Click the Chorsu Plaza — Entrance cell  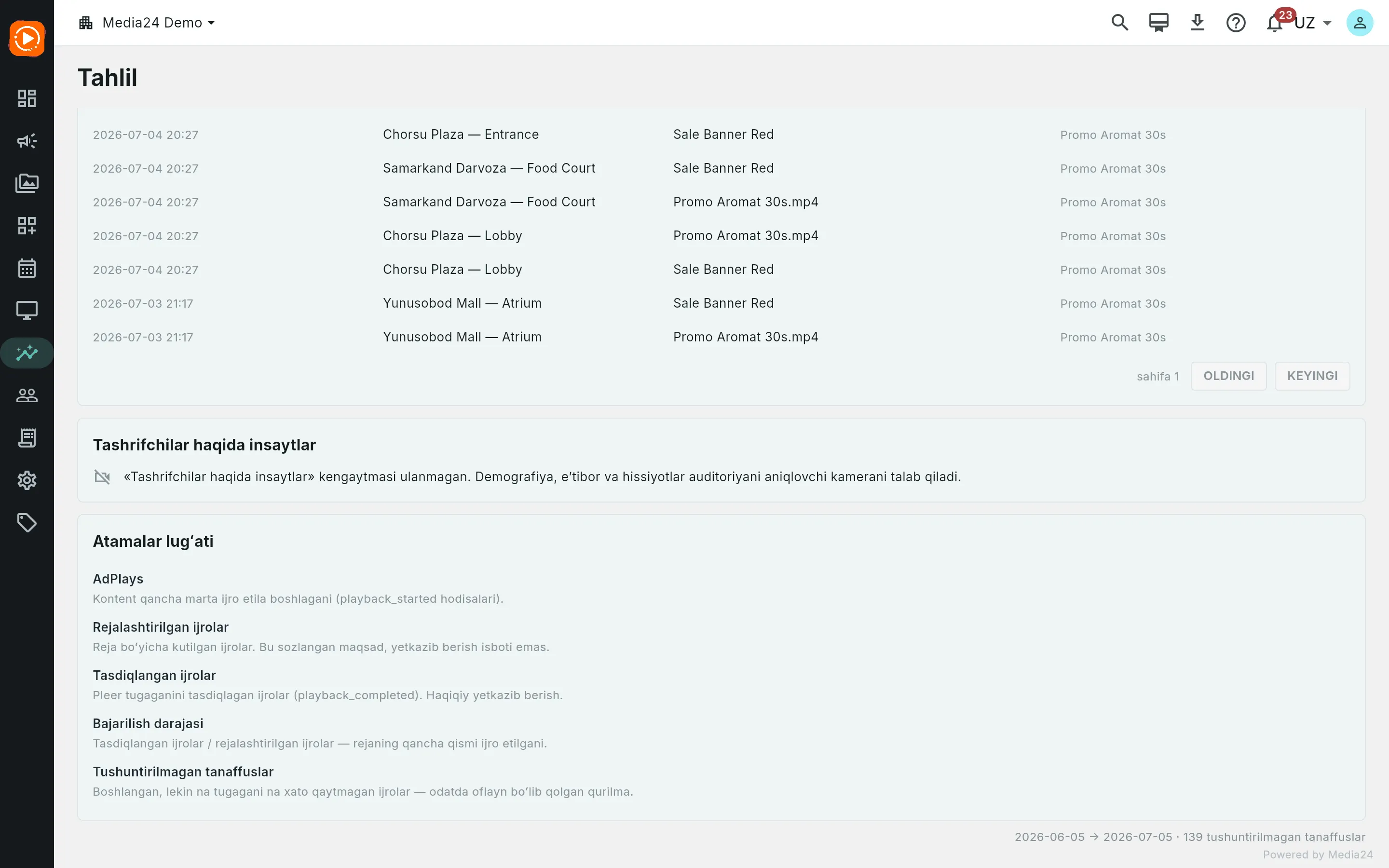(461, 135)
